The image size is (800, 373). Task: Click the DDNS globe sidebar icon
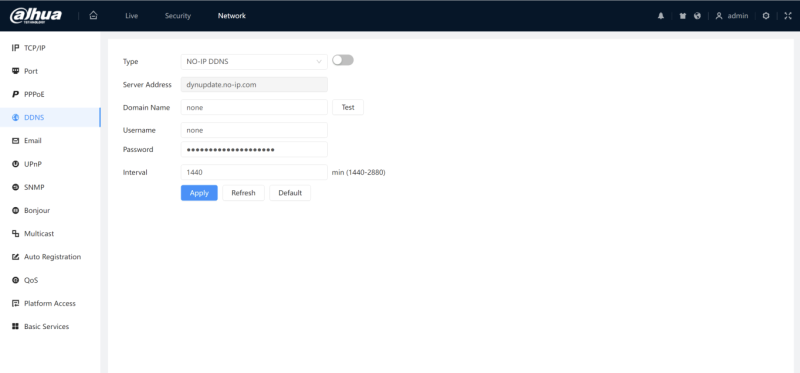(x=15, y=117)
